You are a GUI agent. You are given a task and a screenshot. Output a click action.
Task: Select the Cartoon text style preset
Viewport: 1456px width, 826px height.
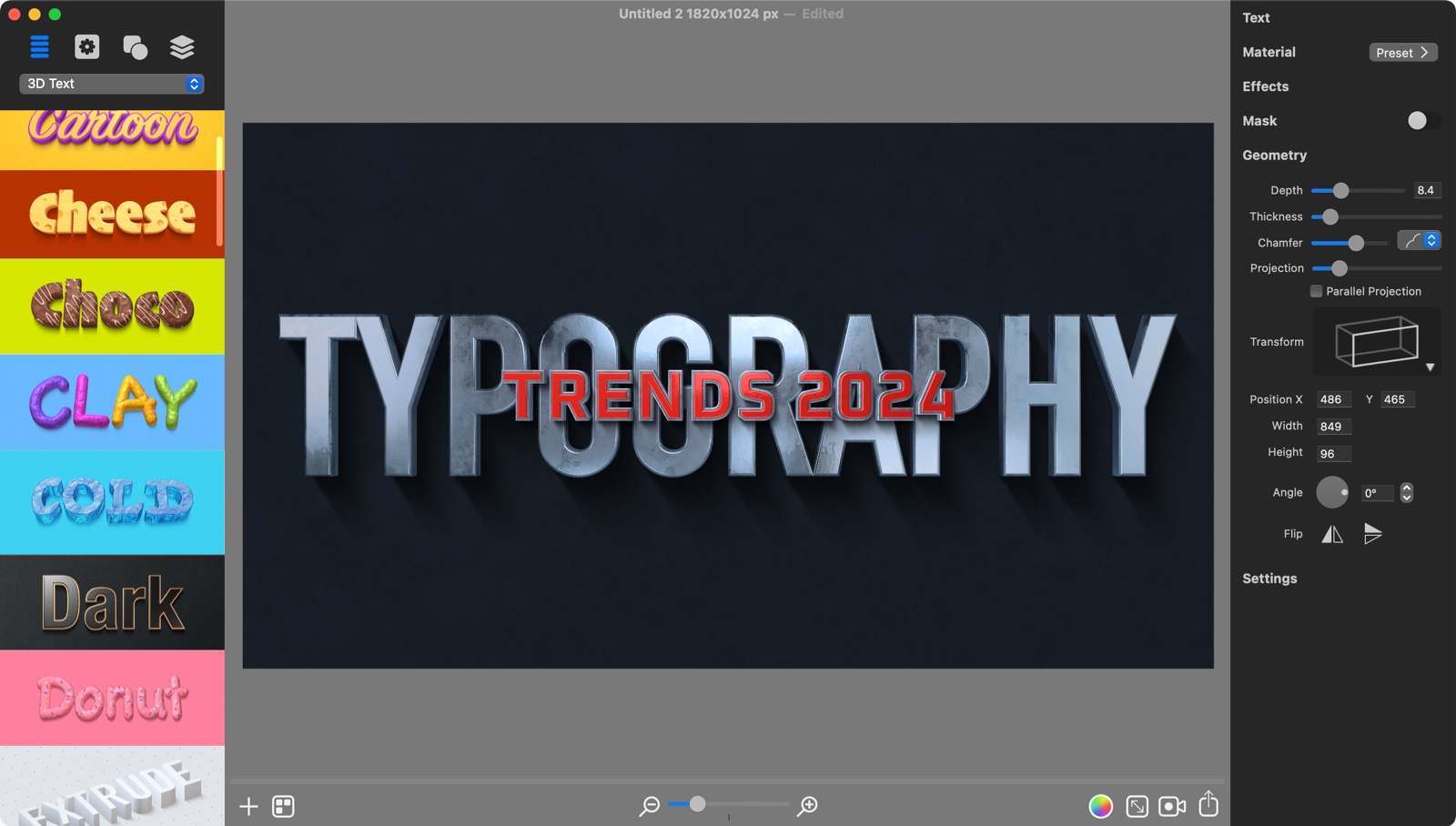(x=112, y=140)
